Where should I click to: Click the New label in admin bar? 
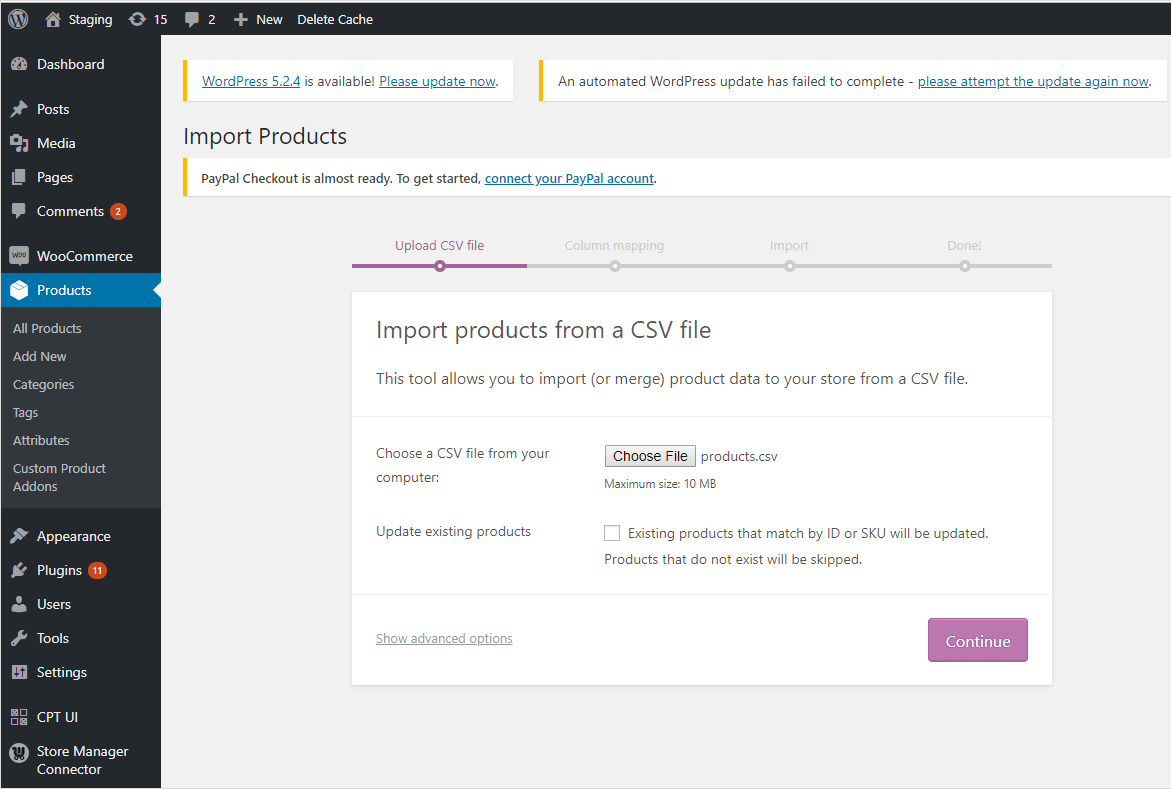pos(269,19)
